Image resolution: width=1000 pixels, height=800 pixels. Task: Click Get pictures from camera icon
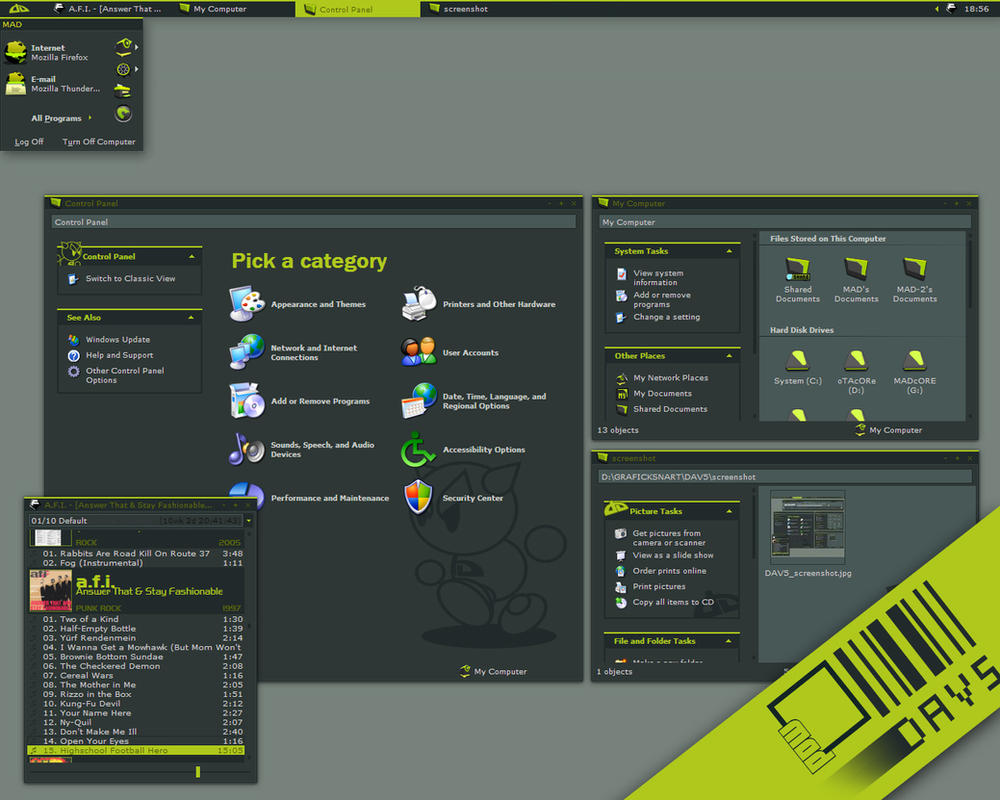click(x=621, y=533)
